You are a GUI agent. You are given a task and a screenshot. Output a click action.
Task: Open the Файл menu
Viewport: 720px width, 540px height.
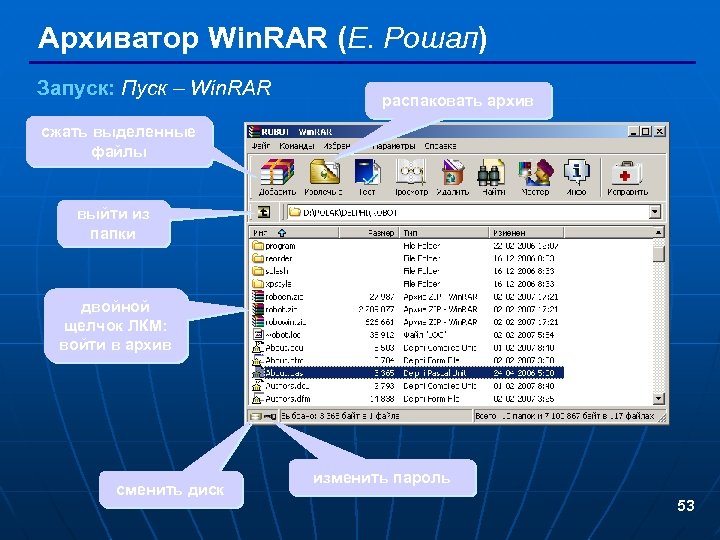pos(261,146)
